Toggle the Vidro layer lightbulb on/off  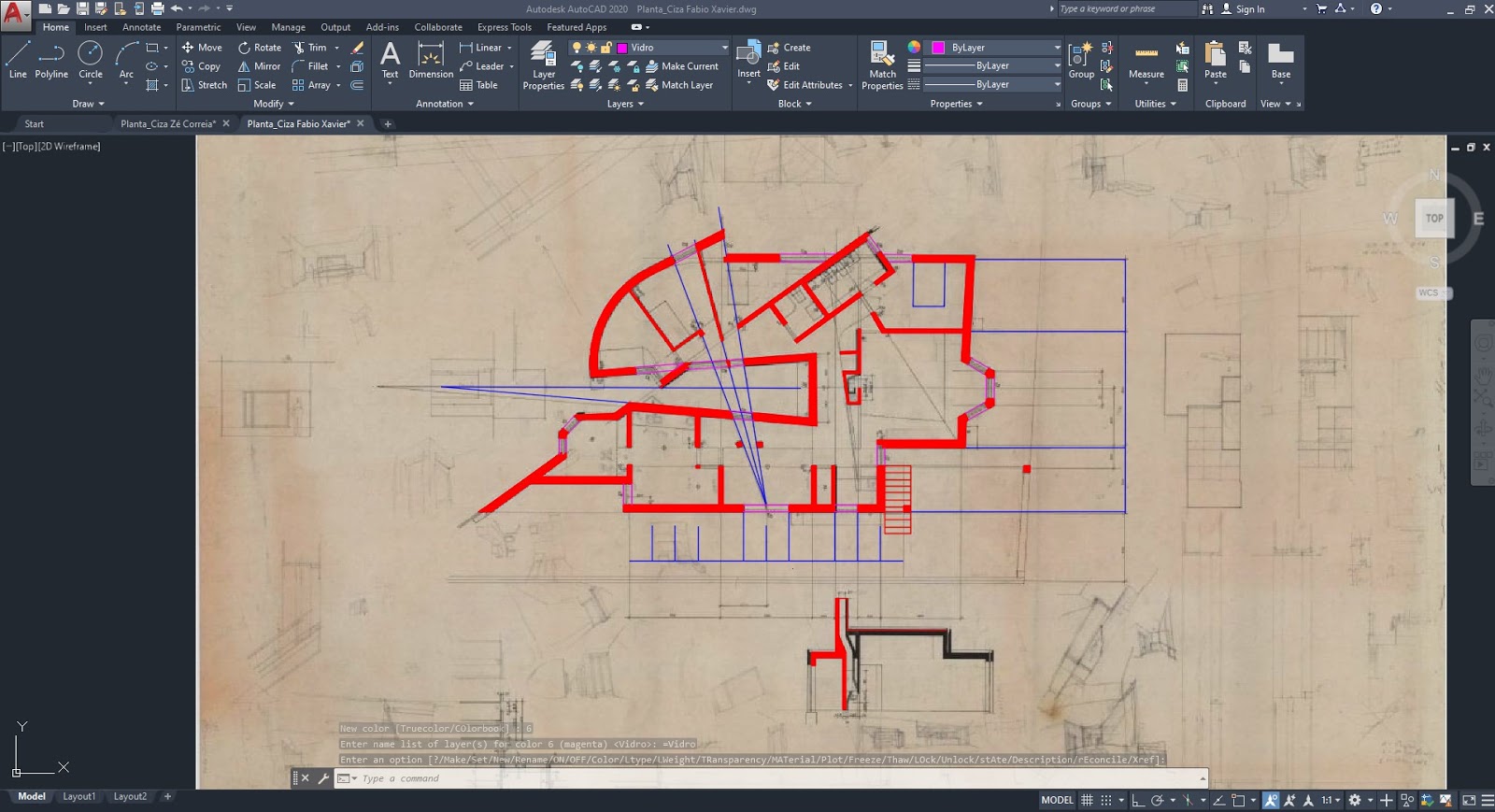(x=577, y=48)
